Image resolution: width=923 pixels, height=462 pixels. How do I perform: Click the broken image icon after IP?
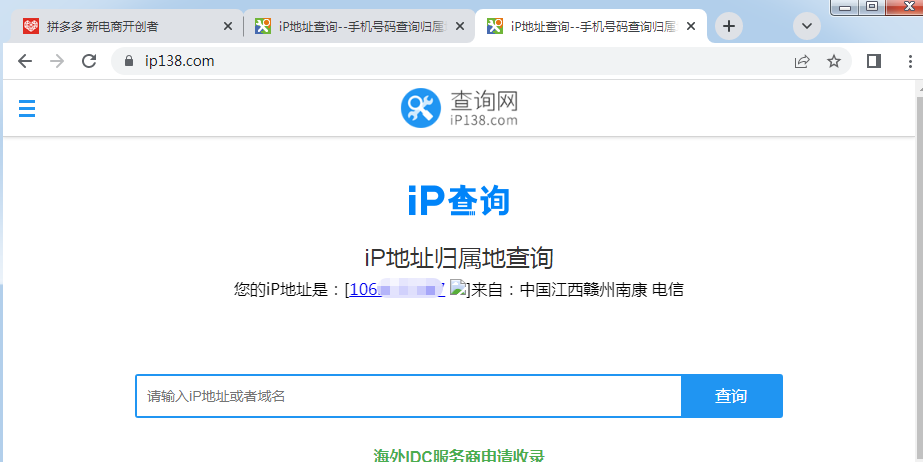[x=458, y=288]
